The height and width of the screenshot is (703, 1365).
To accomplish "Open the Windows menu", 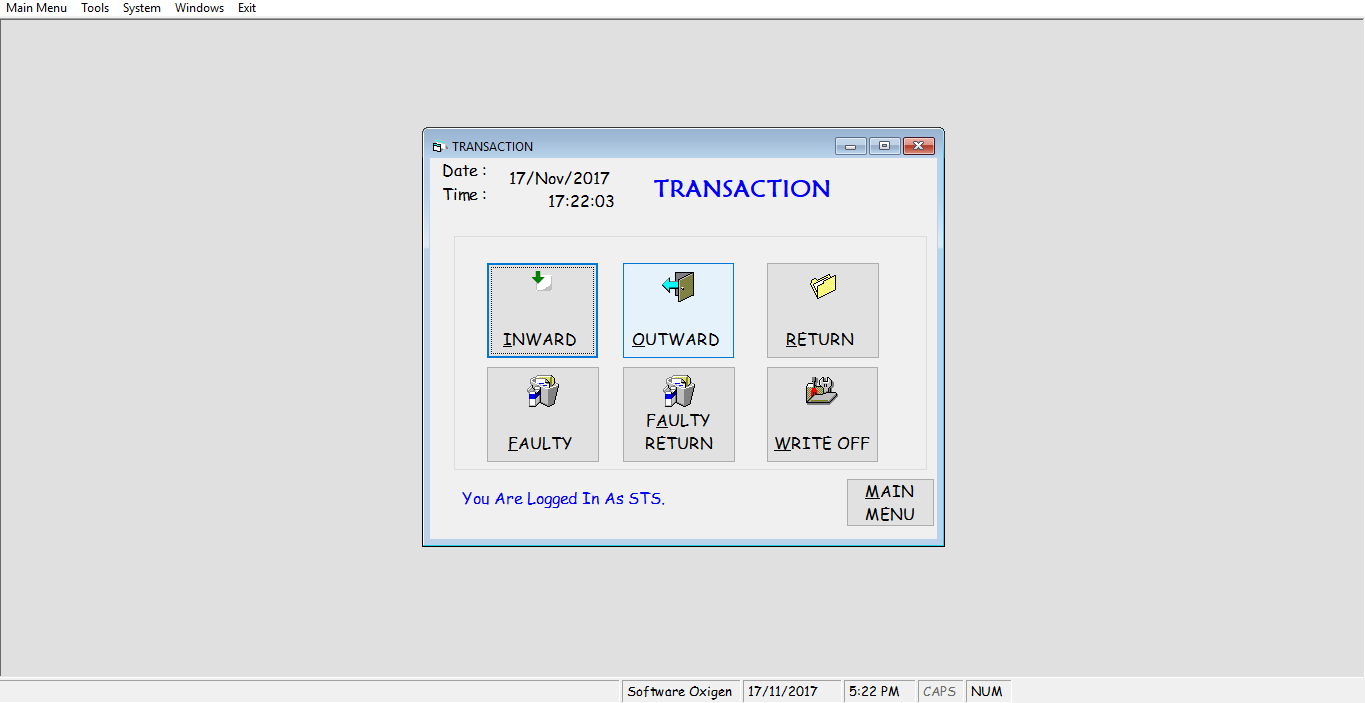I will 199,8.
